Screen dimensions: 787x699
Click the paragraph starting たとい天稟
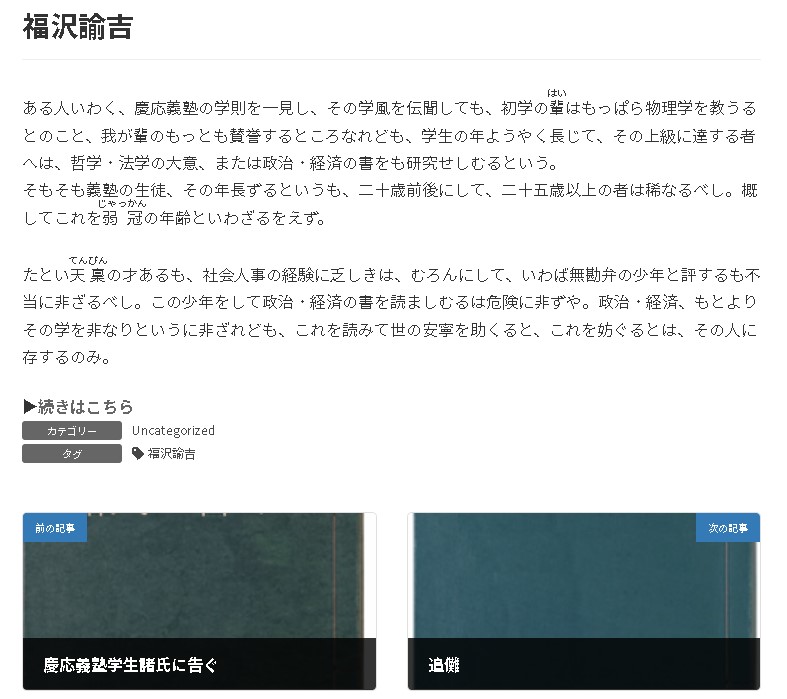390,315
